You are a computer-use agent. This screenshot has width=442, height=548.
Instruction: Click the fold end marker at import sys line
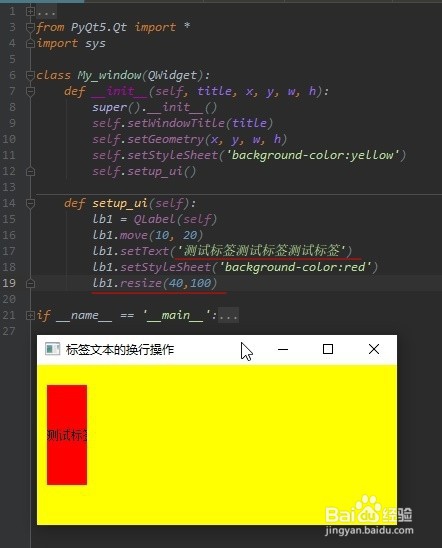30,44
